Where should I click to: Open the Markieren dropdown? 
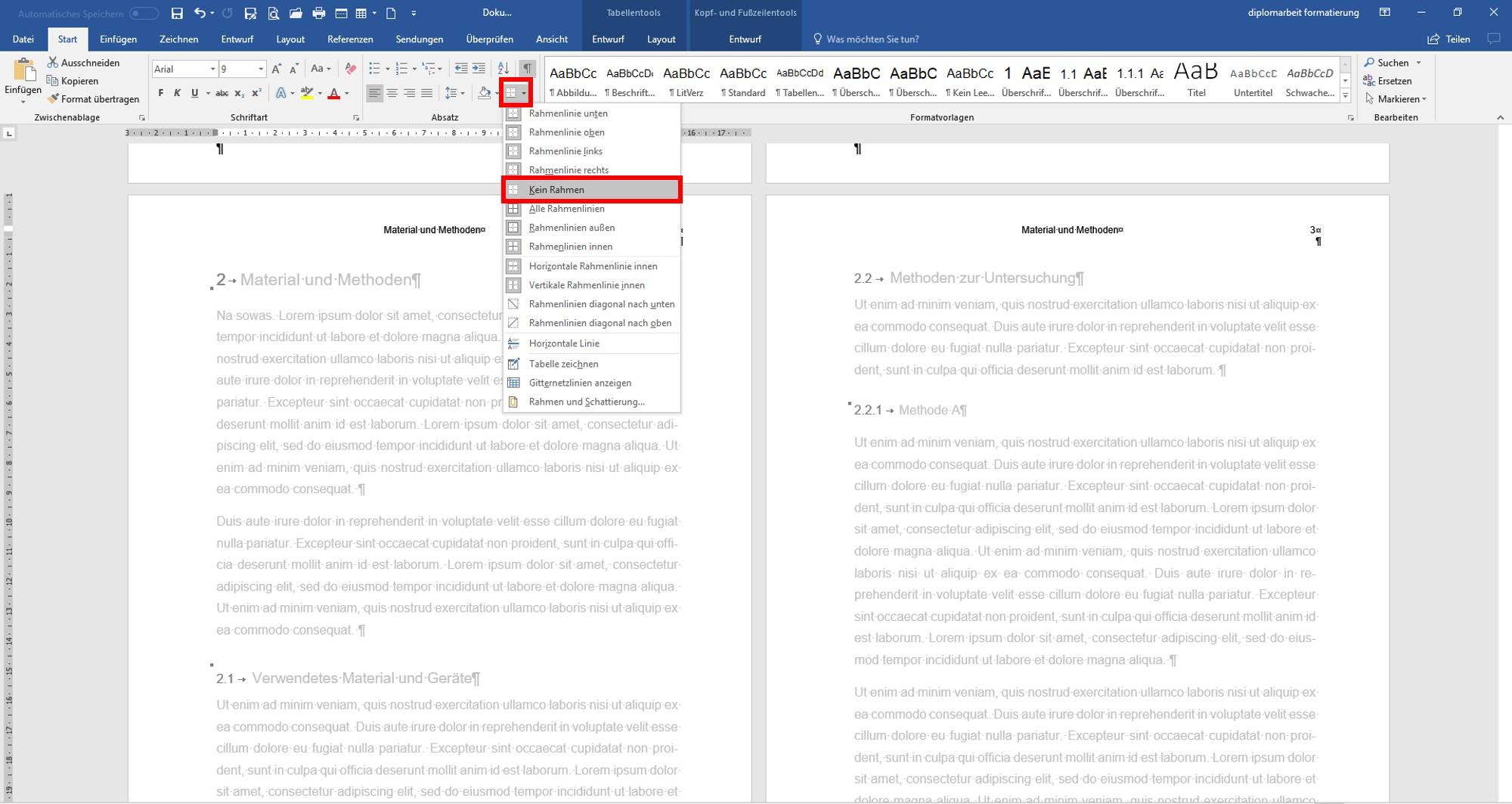pyautogui.click(x=1395, y=99)
